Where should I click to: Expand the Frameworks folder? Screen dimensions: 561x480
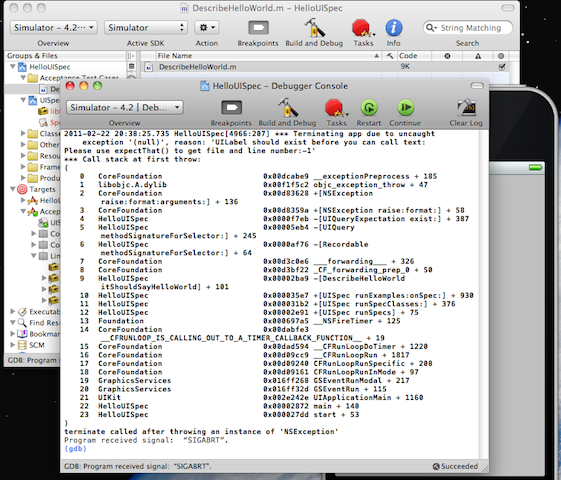click(23, 167)
